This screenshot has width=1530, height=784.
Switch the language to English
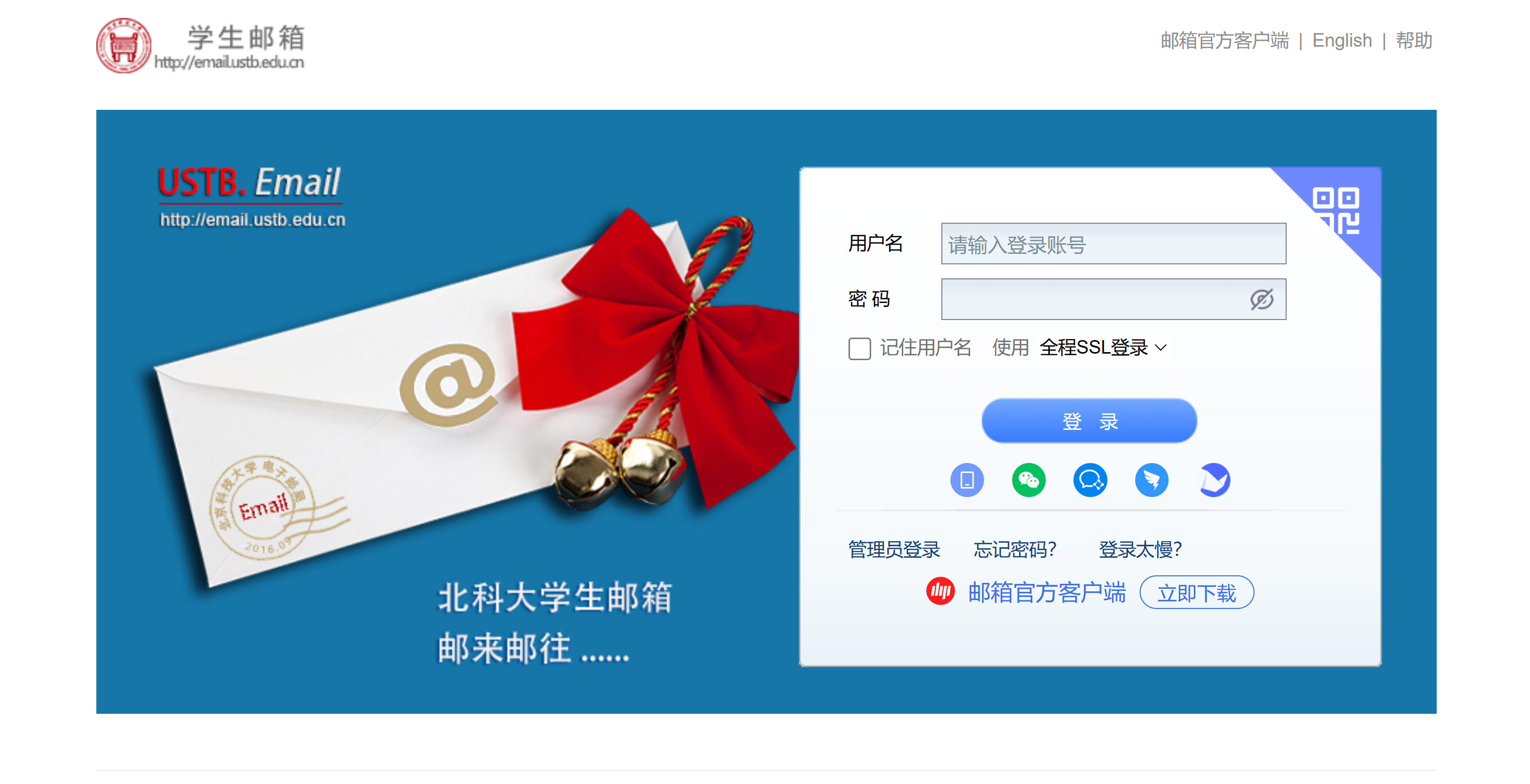1342,40
